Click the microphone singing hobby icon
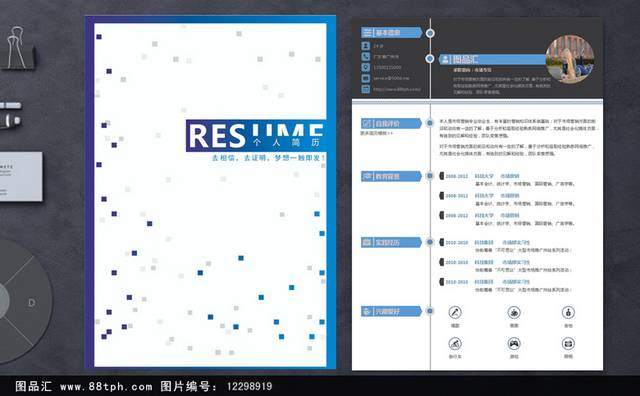The image size is (640, 396). (455, 313)
